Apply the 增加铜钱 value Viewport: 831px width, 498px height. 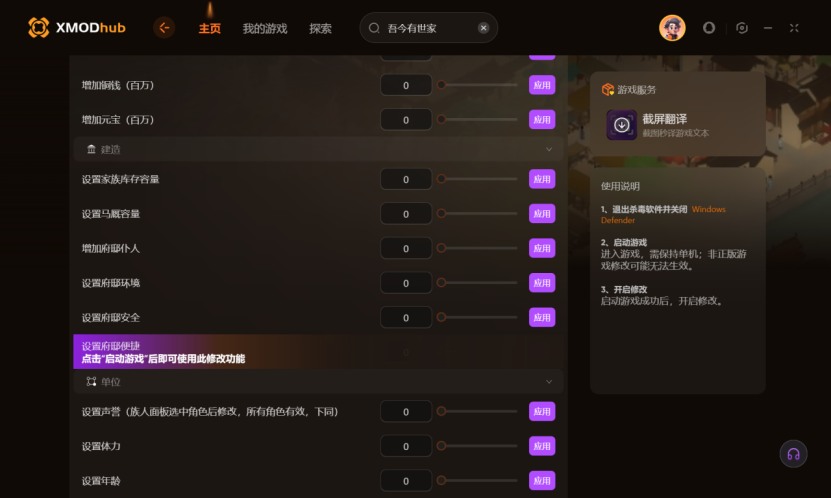[x=542, y=85]
